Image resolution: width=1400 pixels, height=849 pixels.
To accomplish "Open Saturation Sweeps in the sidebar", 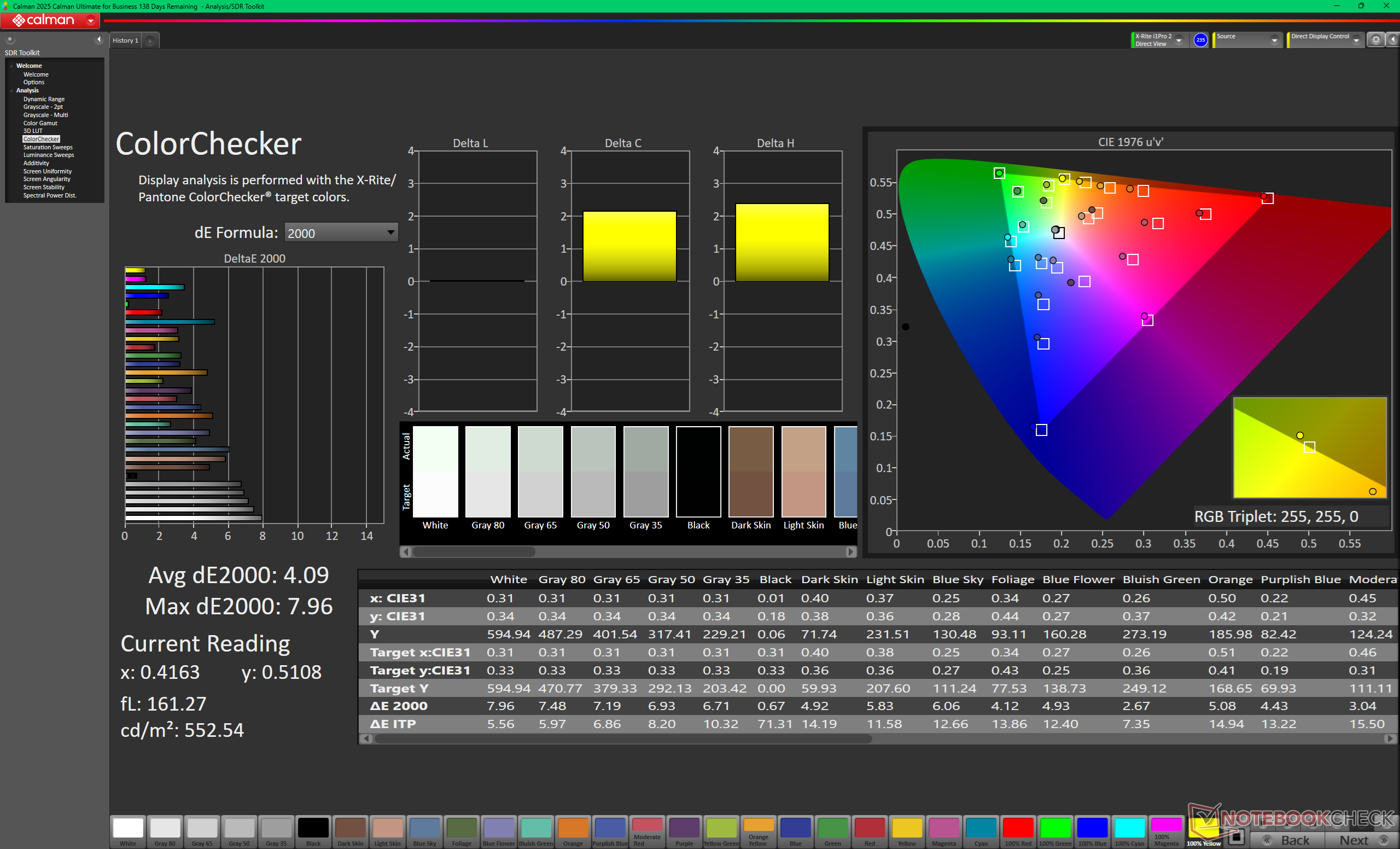I will (x=48, y=147).
